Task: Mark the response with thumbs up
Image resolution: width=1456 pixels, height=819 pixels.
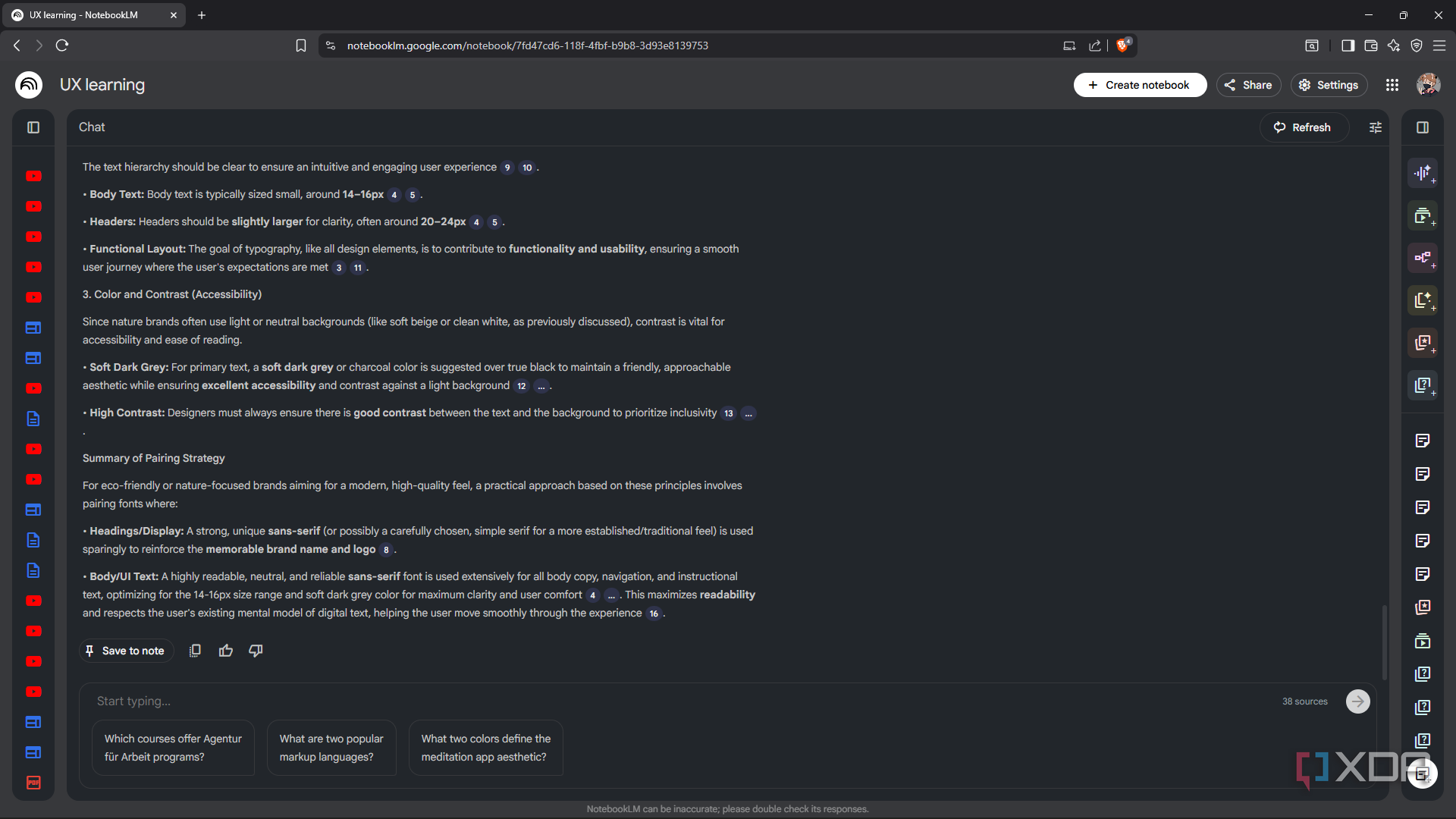Action: (226, 651)
